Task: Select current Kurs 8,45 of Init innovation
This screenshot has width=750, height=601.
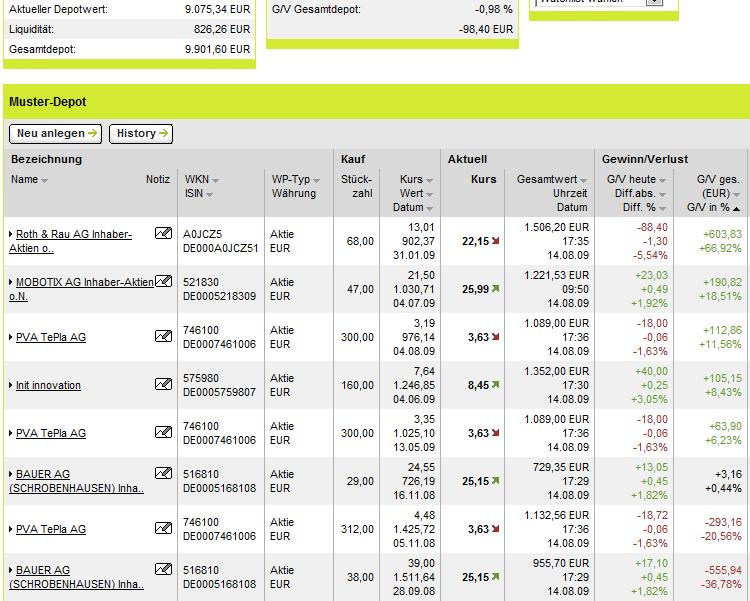Action: [x=478, y=385]
